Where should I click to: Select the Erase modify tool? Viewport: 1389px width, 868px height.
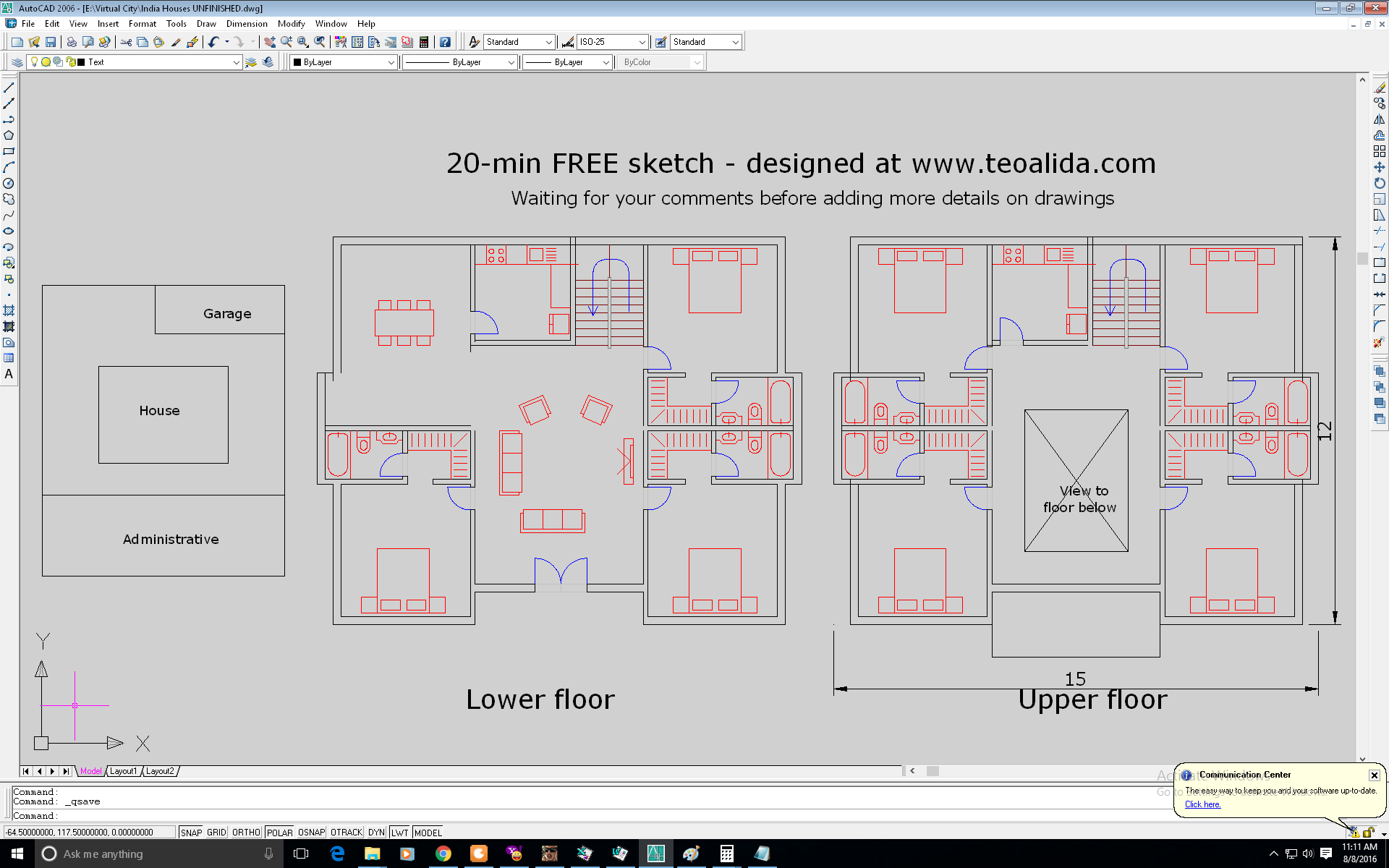1380,88
